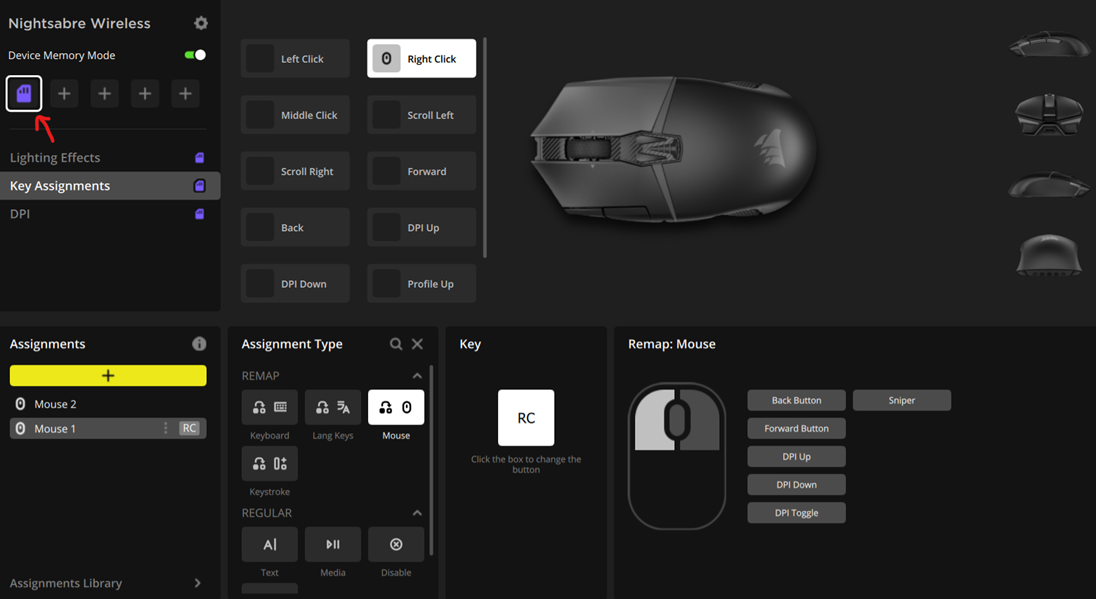
Task: Click scroll wheel on remap mouse diagram
Action: pos(677,418)
